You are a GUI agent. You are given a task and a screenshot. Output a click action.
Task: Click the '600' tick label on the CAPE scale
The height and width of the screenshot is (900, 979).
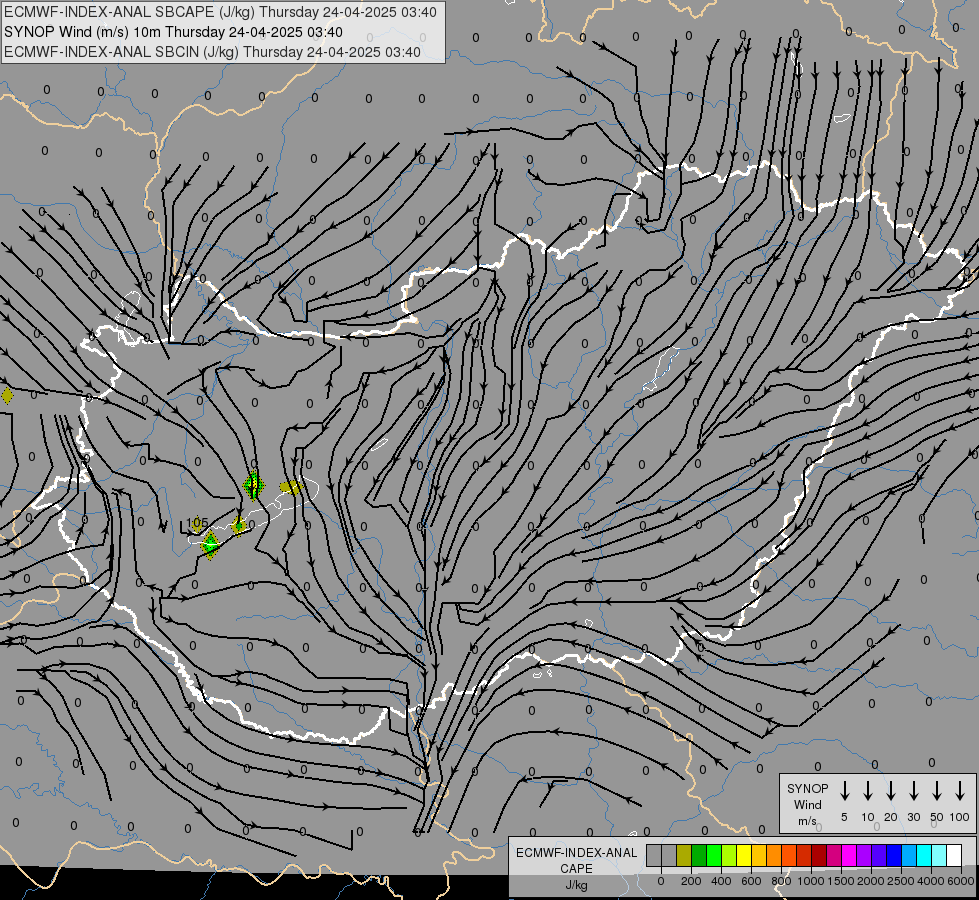point(751,881)
